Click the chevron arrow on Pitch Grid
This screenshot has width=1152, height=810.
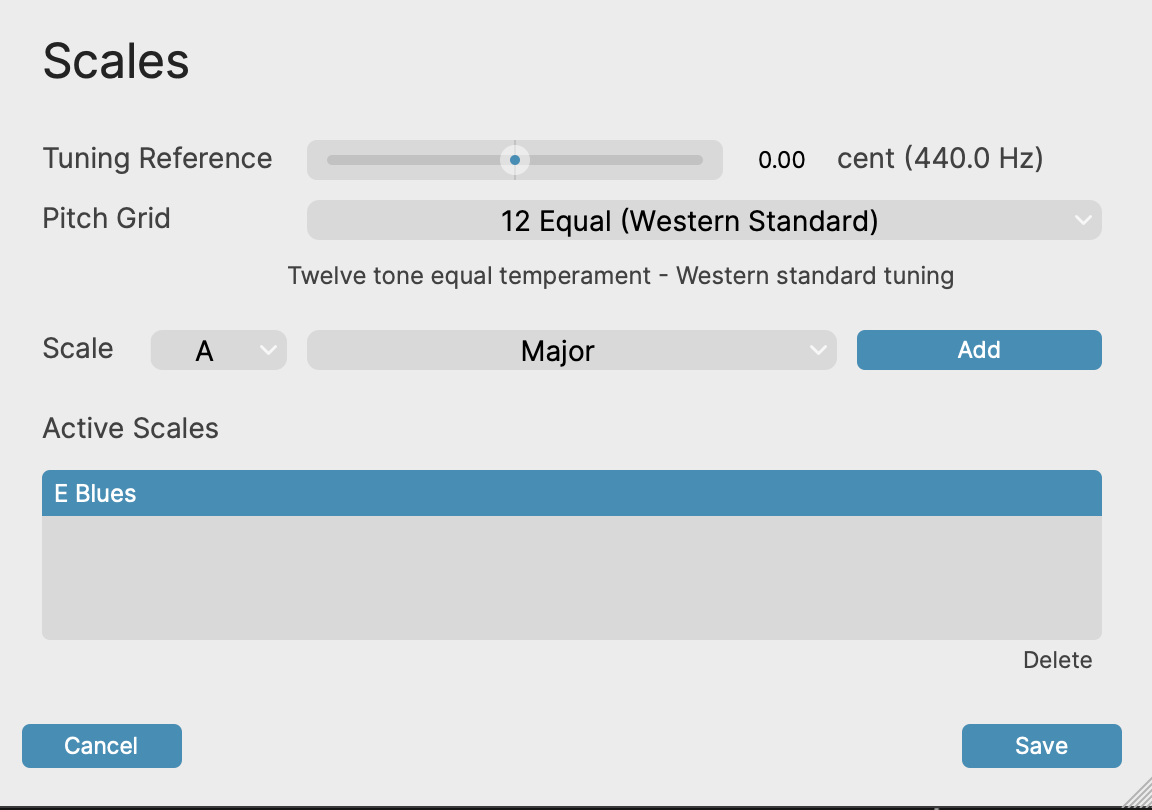[1082, 220]
